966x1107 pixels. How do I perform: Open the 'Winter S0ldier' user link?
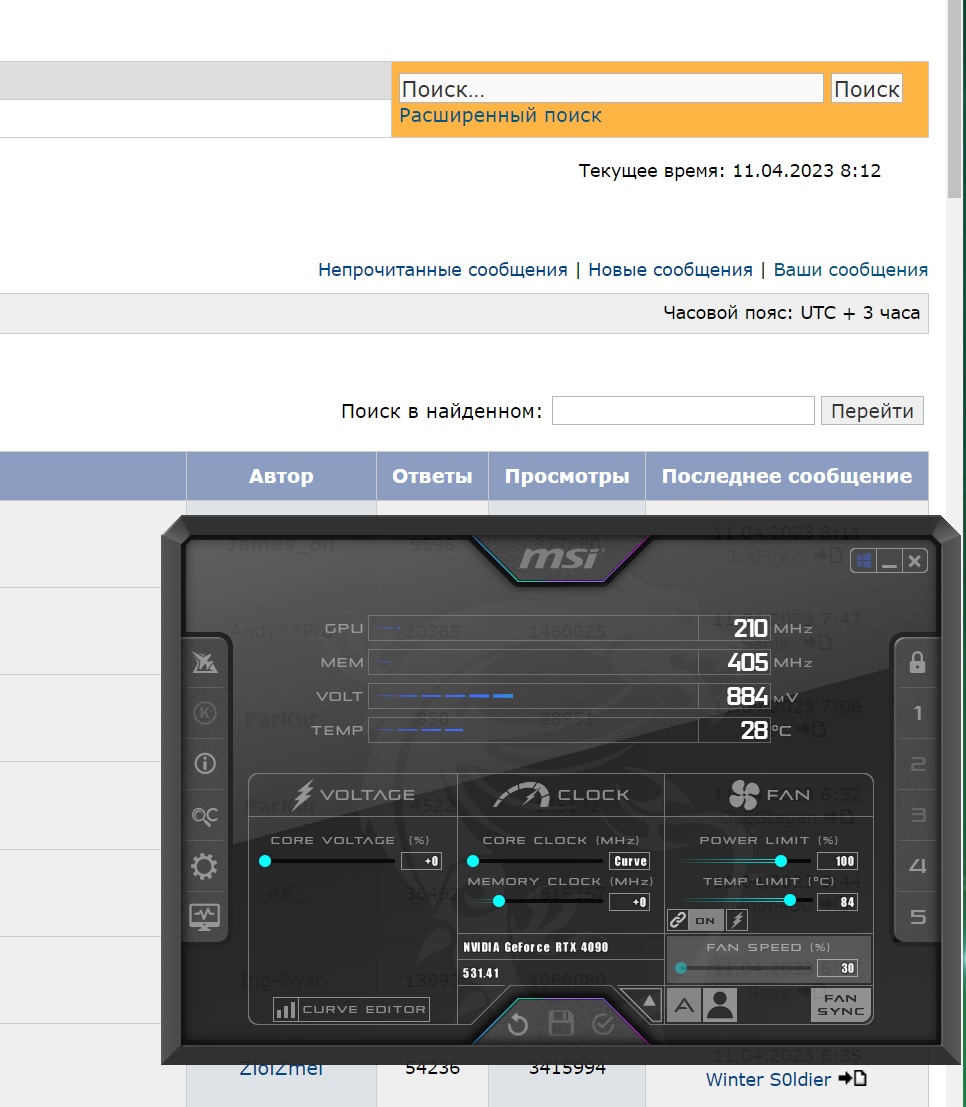coord(768,1079)
